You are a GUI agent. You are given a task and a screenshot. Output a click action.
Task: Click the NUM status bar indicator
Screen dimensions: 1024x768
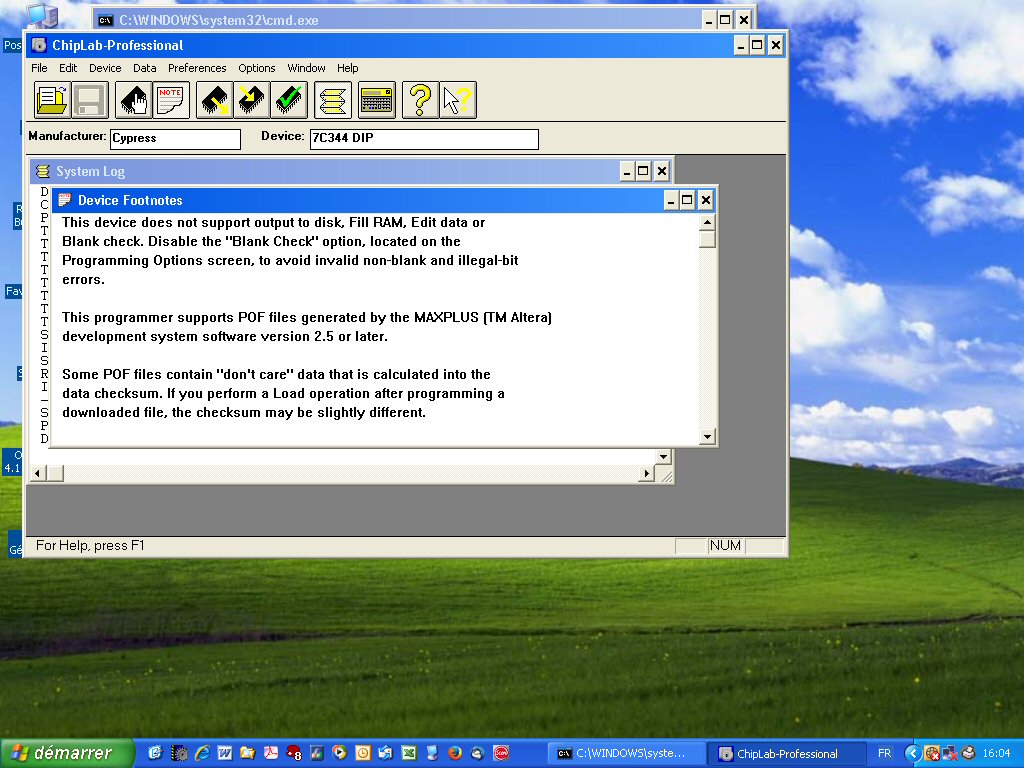click(725, 545)
